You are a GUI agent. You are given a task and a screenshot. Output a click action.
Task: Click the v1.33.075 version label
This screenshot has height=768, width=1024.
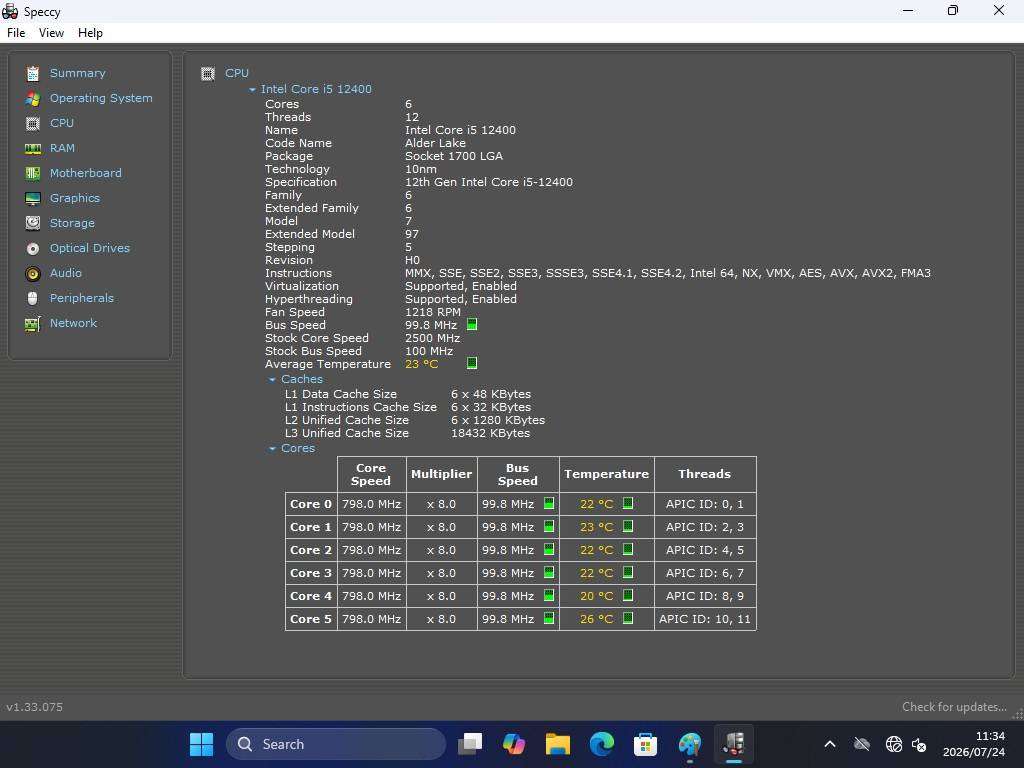pyautogui.click(x=35, y=707)
